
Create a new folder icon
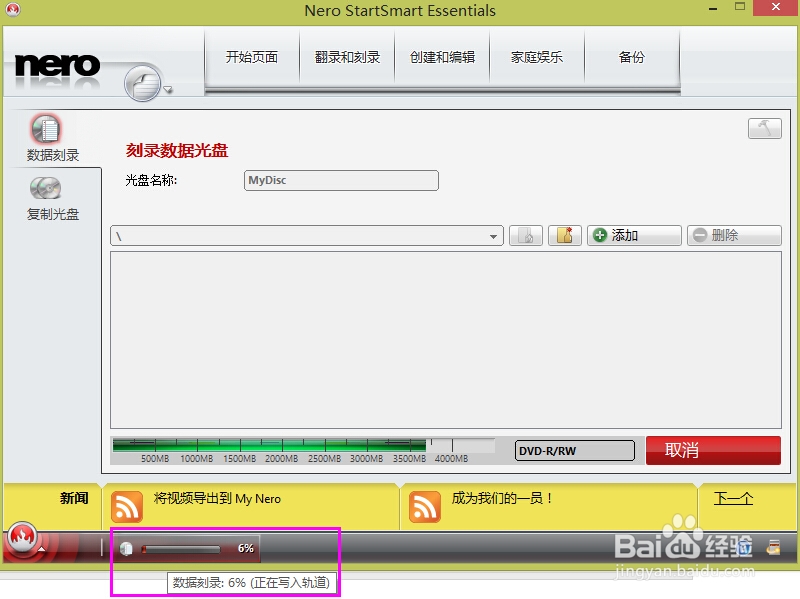564,236
